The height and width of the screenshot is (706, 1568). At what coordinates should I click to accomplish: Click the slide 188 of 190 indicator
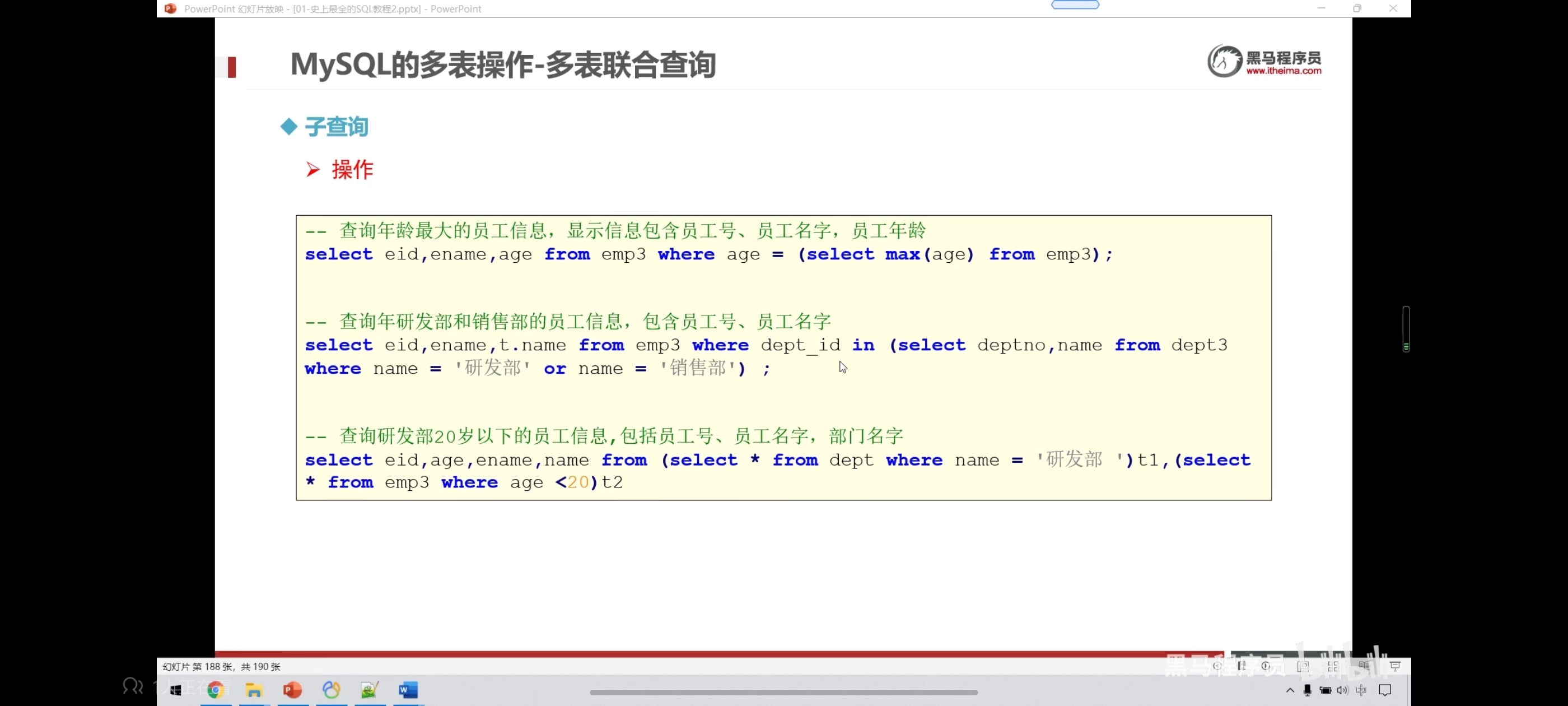point(221,666)
